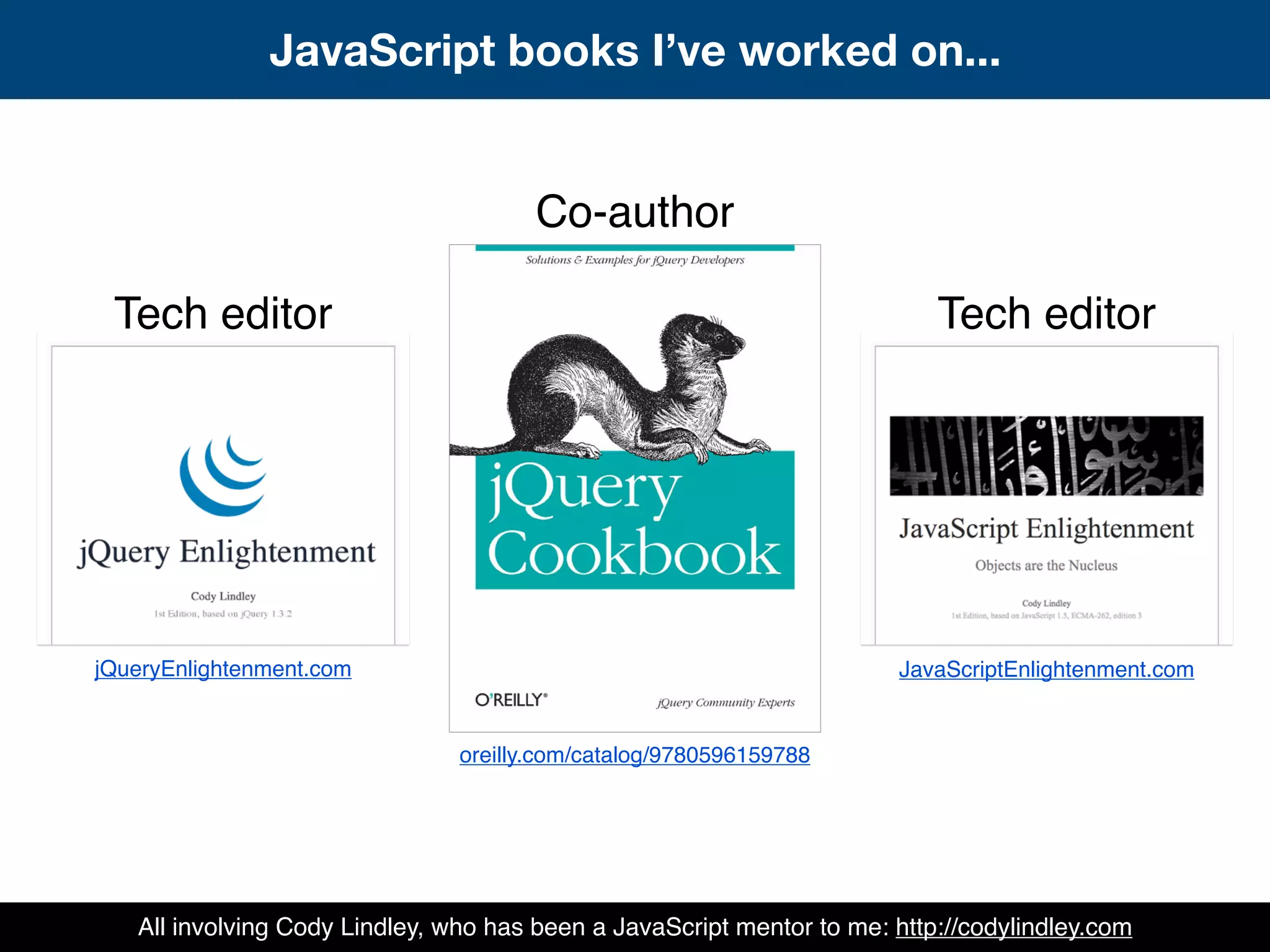Click 'Solutions & Examples for jQuery Developers' tagline
The image size is (1270, 952).
click(x=634, y=260)
